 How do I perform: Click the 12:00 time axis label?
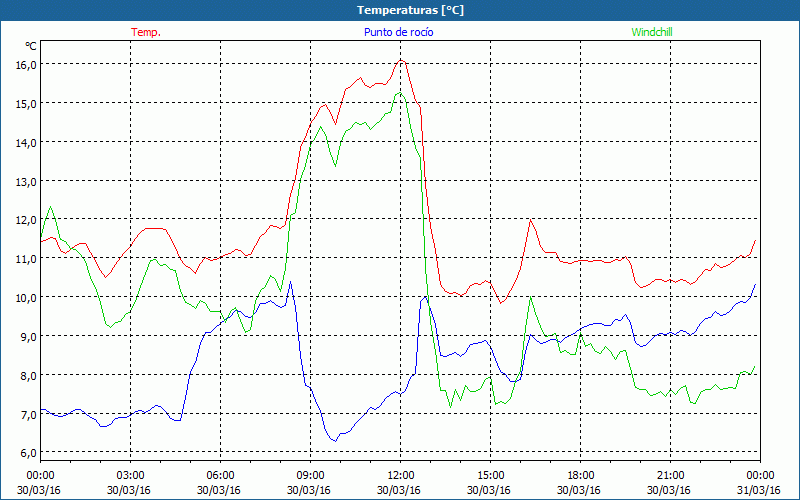[x=401, y=476]
